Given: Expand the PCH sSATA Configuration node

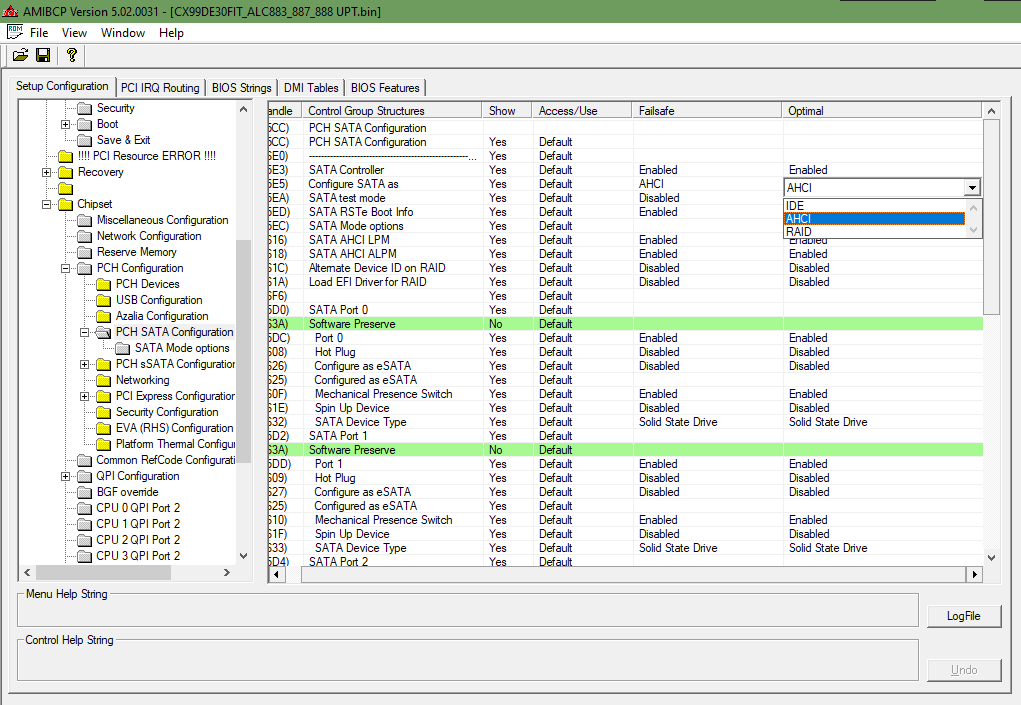Looking at the screenshot, I should (85, 365).
